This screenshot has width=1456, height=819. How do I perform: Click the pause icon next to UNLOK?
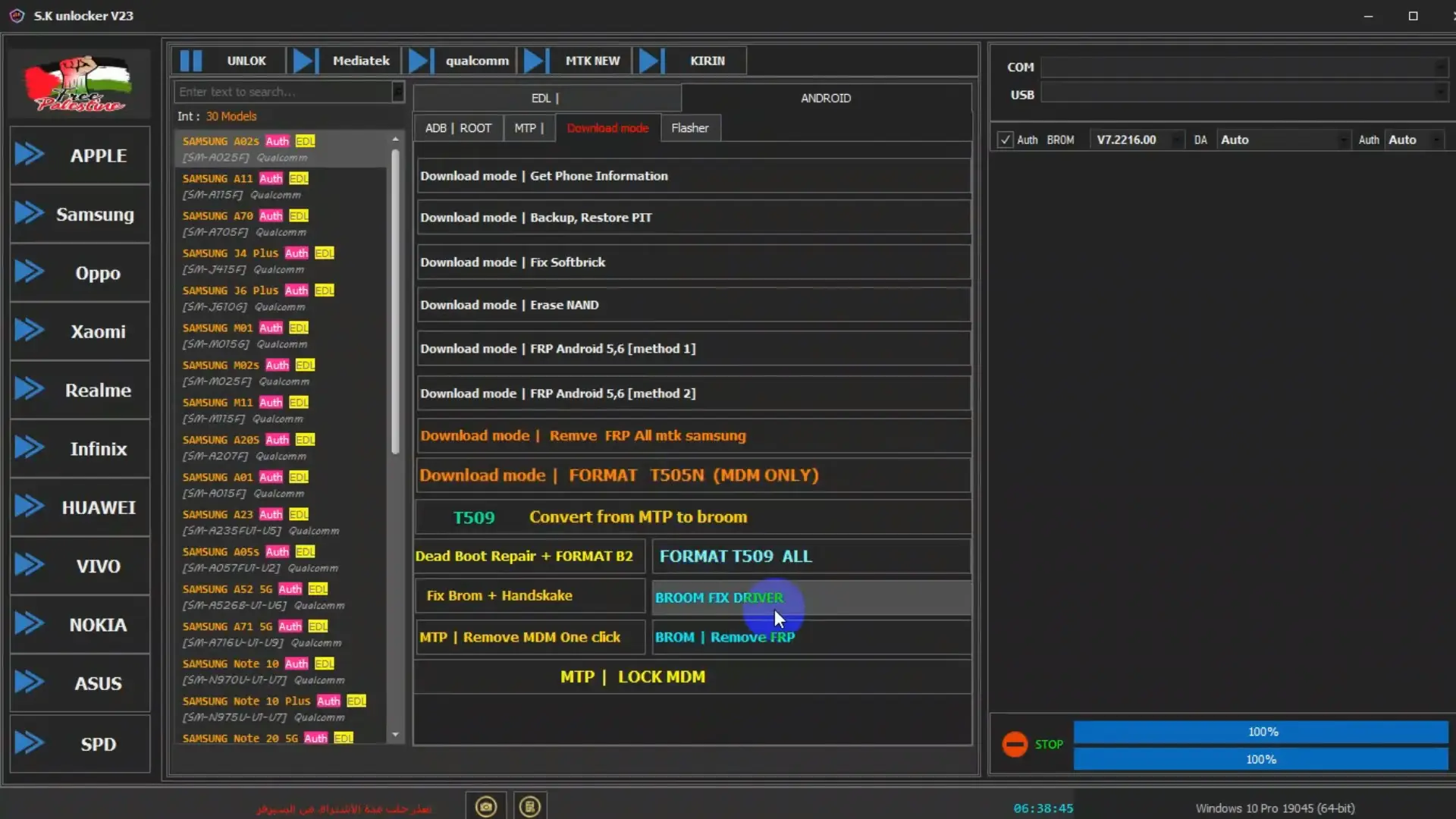(191, 61)
